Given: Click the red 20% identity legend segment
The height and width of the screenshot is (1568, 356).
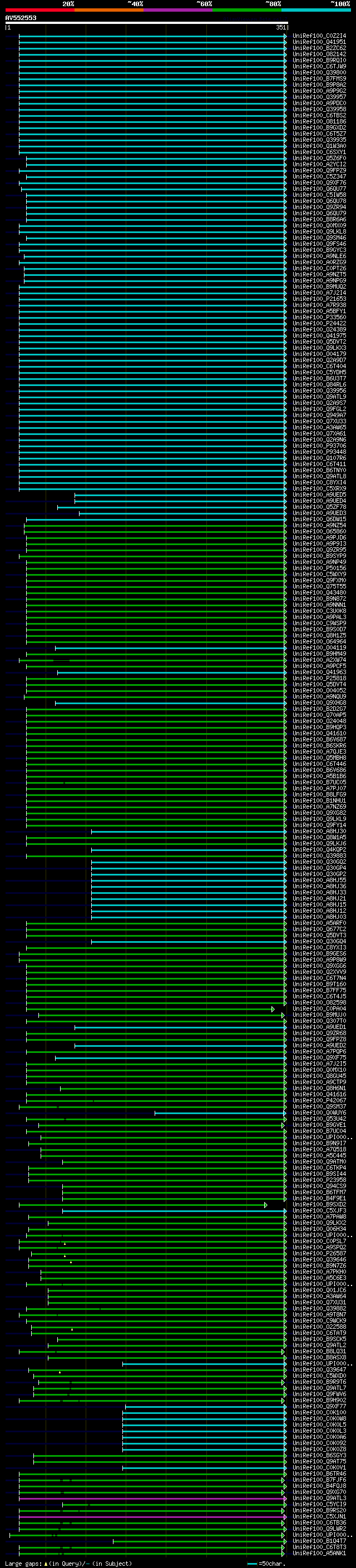Looking at the screenshot, I should [39, 10].
